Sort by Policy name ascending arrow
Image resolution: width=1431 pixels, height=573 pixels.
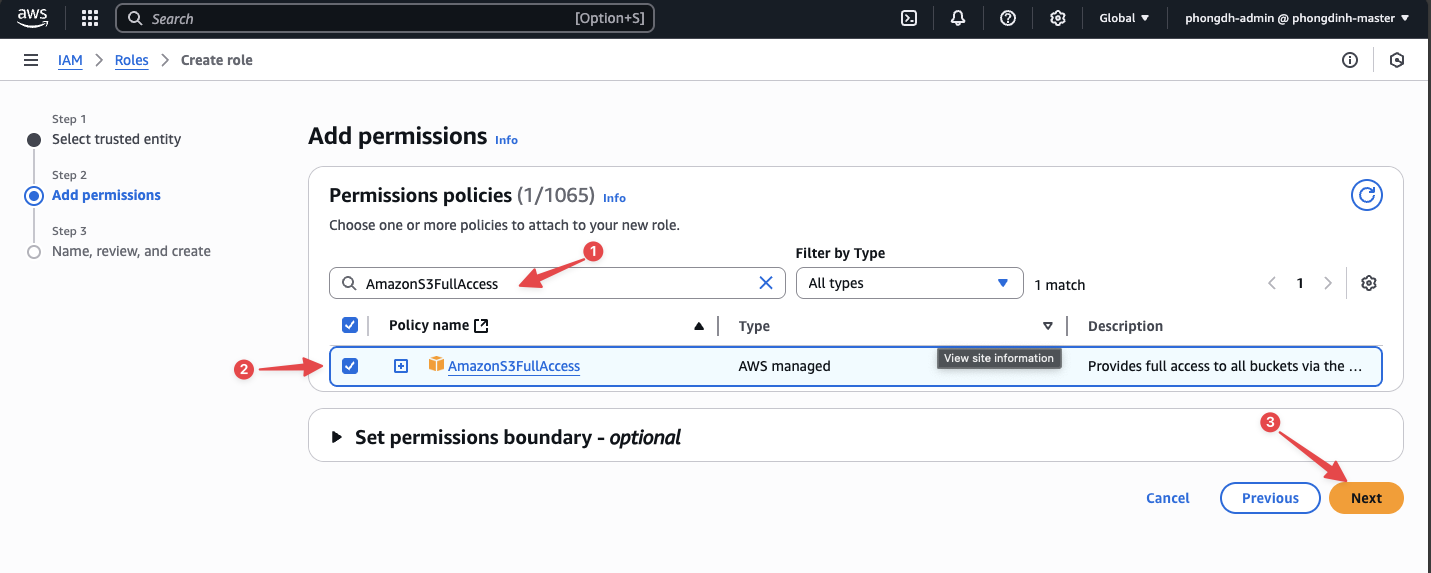pyautogui.click(x=699, y=326)
